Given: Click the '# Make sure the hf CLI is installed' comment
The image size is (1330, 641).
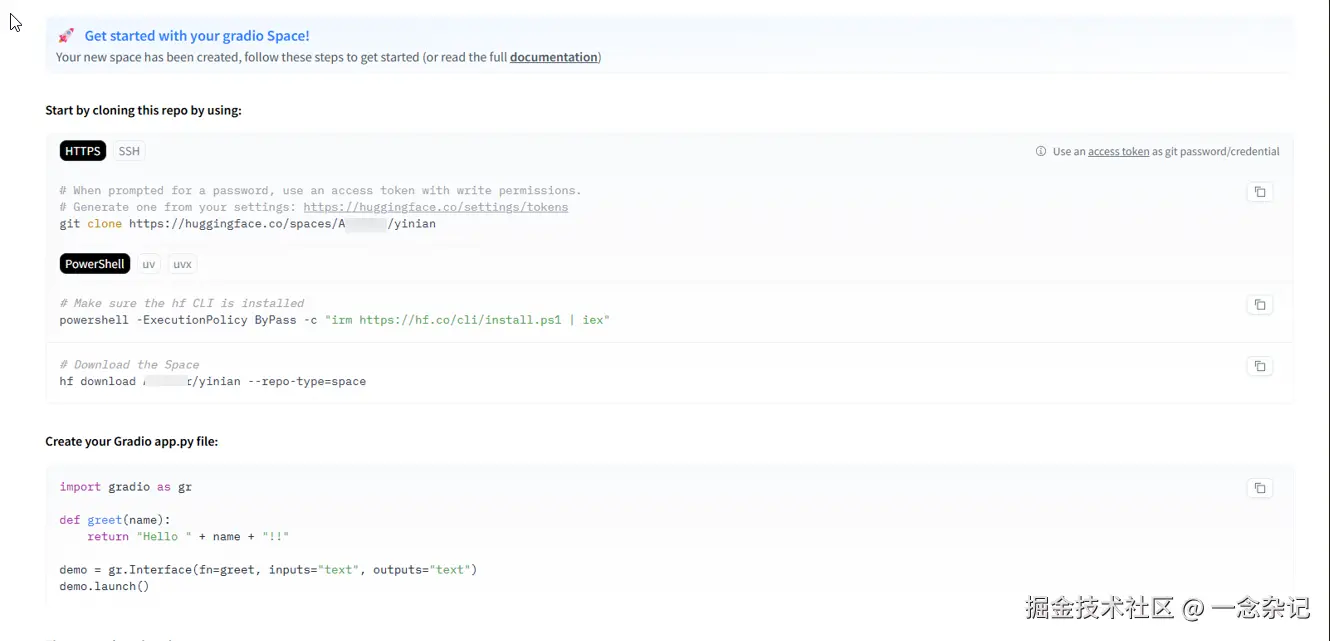Looking at the screenshot, I should [x=182, y=303].
